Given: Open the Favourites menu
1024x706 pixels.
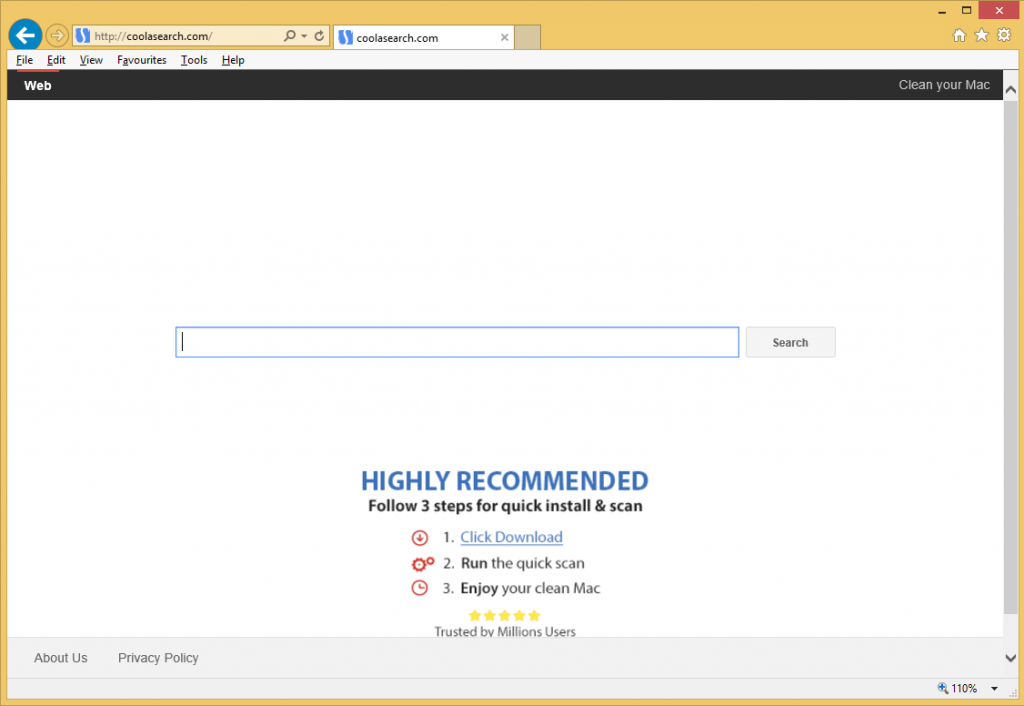Looking at the screenshot, I should pyautogui.click(x=142, y=60).
